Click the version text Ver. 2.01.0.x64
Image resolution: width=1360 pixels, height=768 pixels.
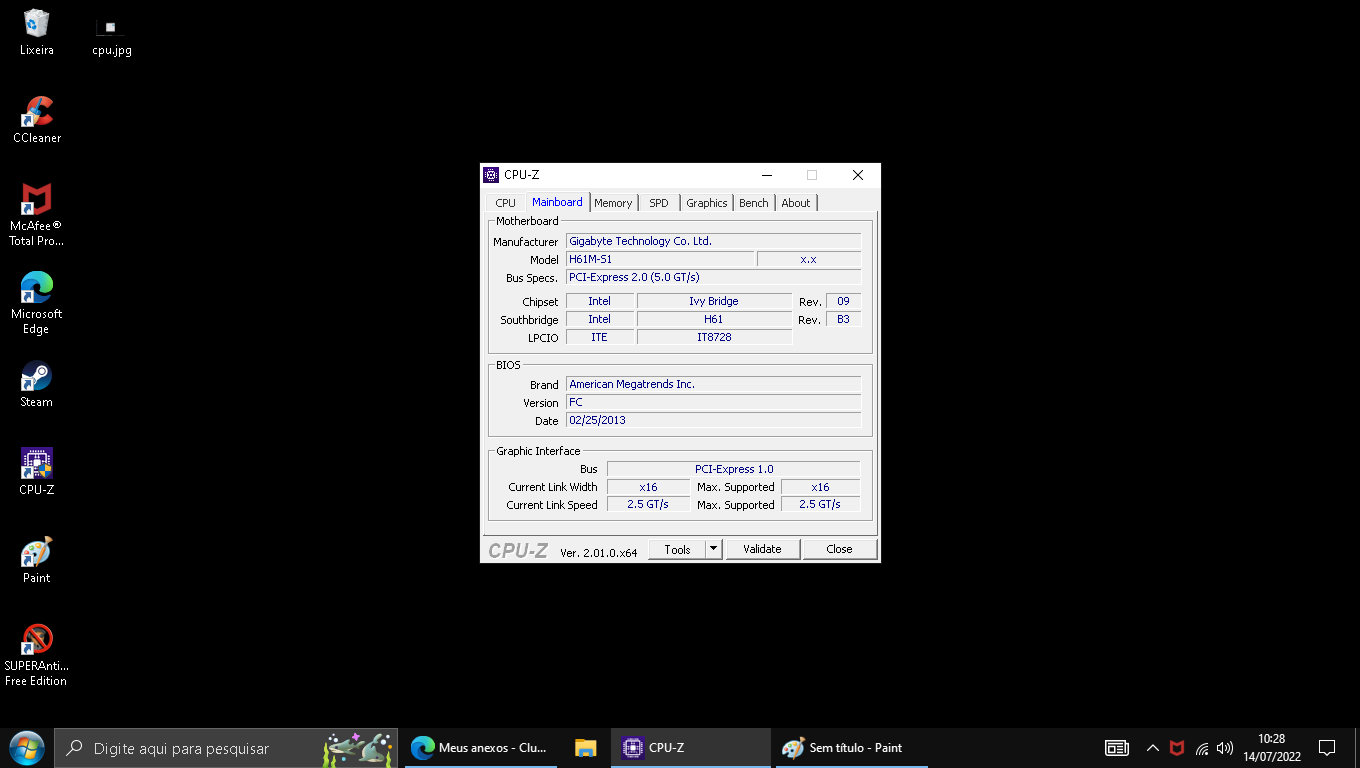click(598, 552)
